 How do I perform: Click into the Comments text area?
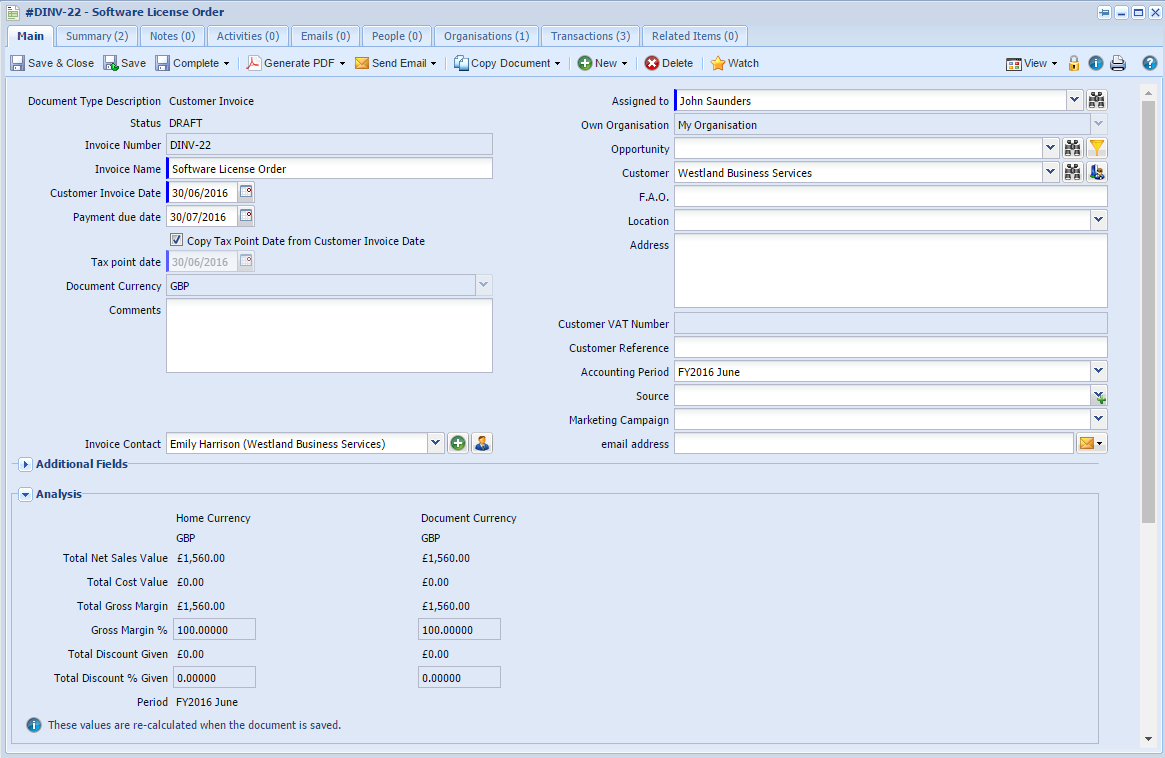pyautogui.click(x=329, y=335)
